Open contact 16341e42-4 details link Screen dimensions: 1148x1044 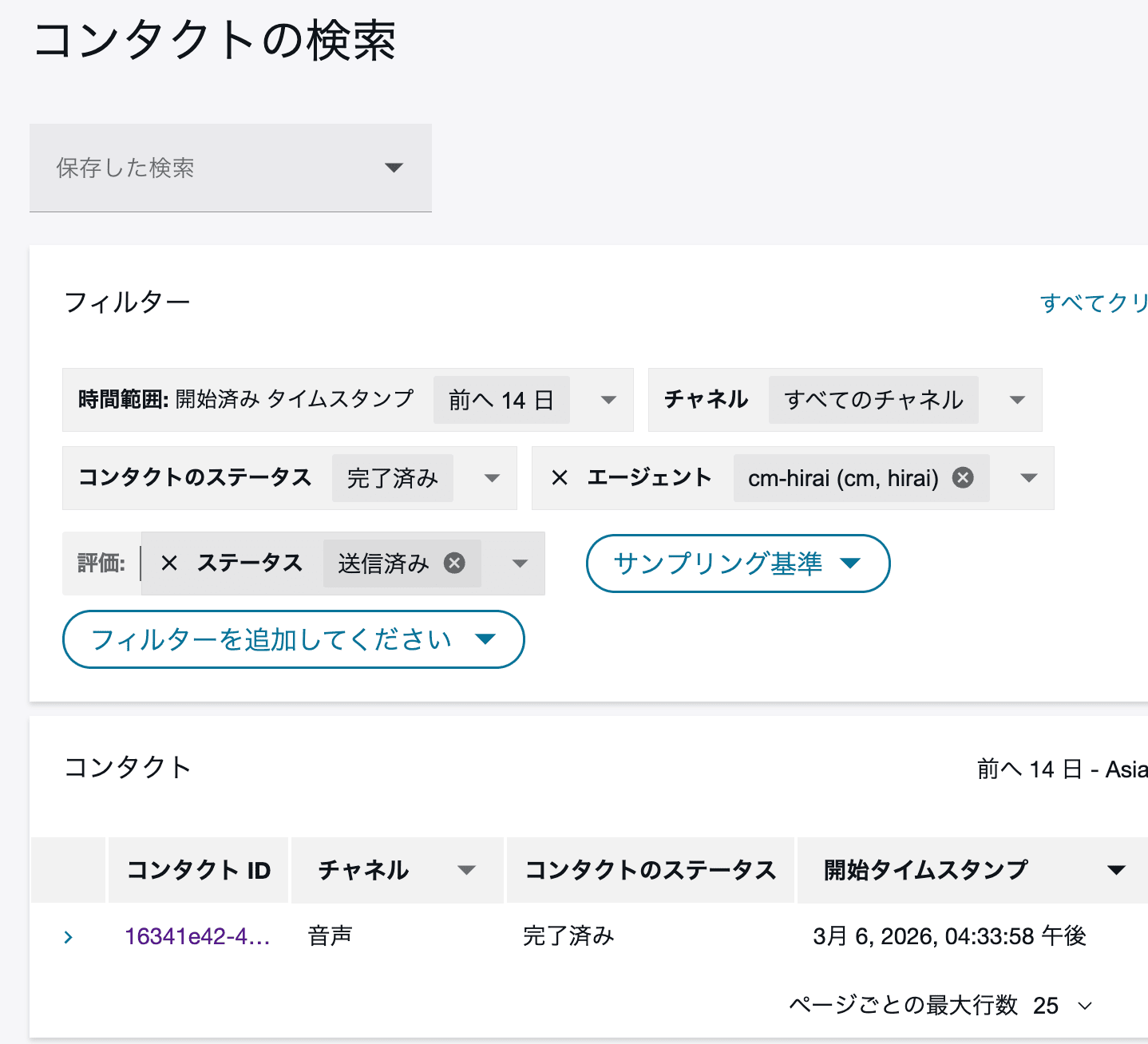pos(197,935)
